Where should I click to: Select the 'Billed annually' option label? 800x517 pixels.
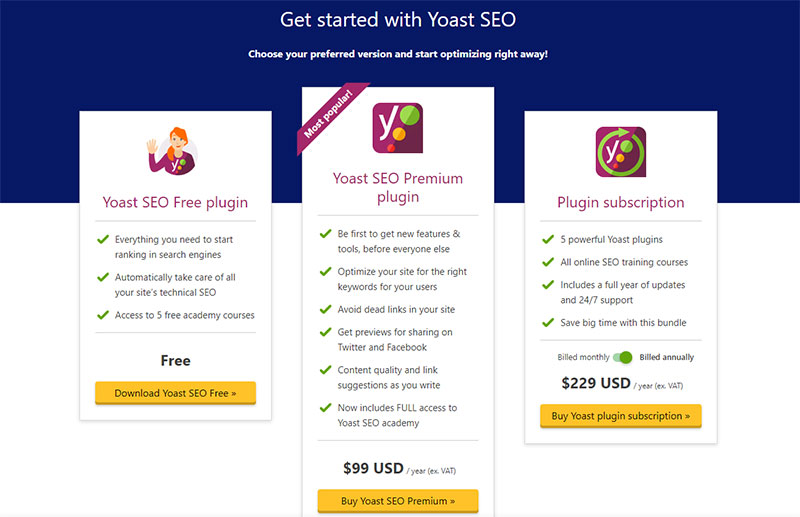[667, 357]
